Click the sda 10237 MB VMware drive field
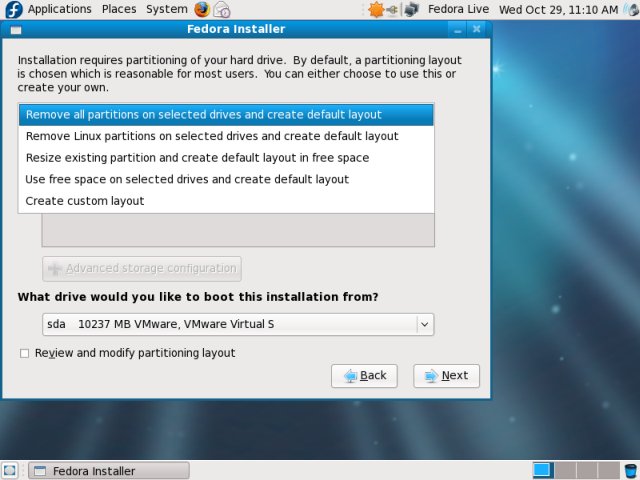This screenshot has width=640, height=480. coord(238,324)
